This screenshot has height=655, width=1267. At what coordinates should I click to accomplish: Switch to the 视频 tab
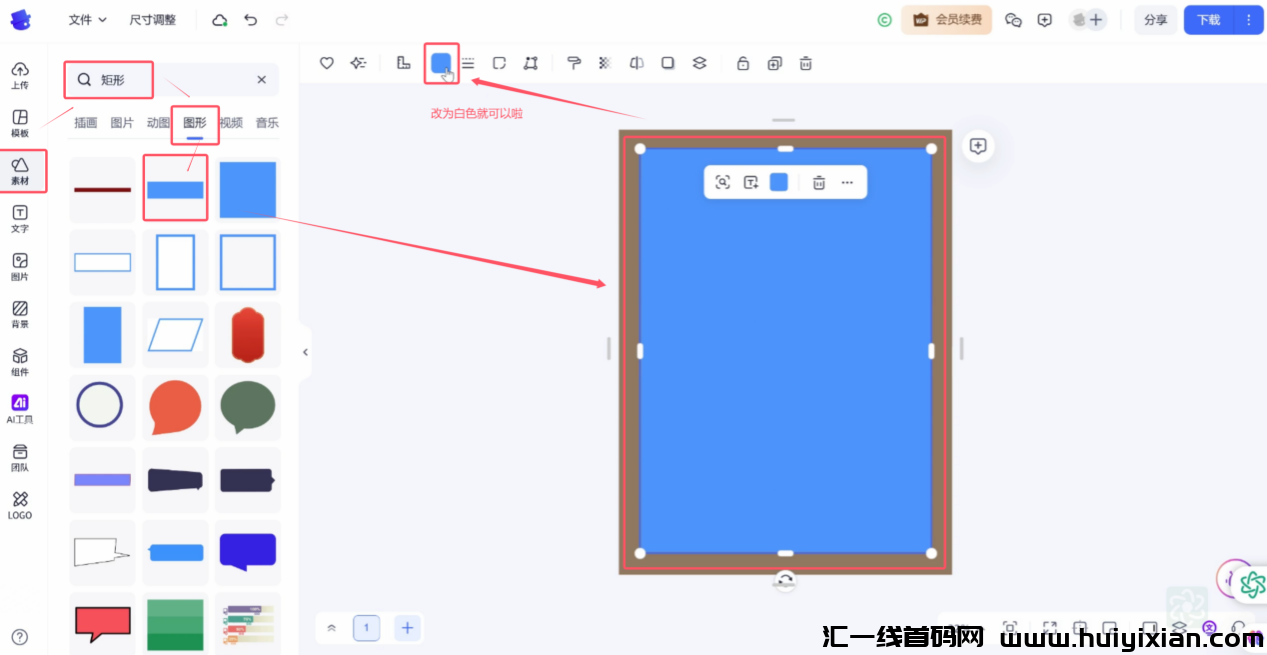(231, 123)
